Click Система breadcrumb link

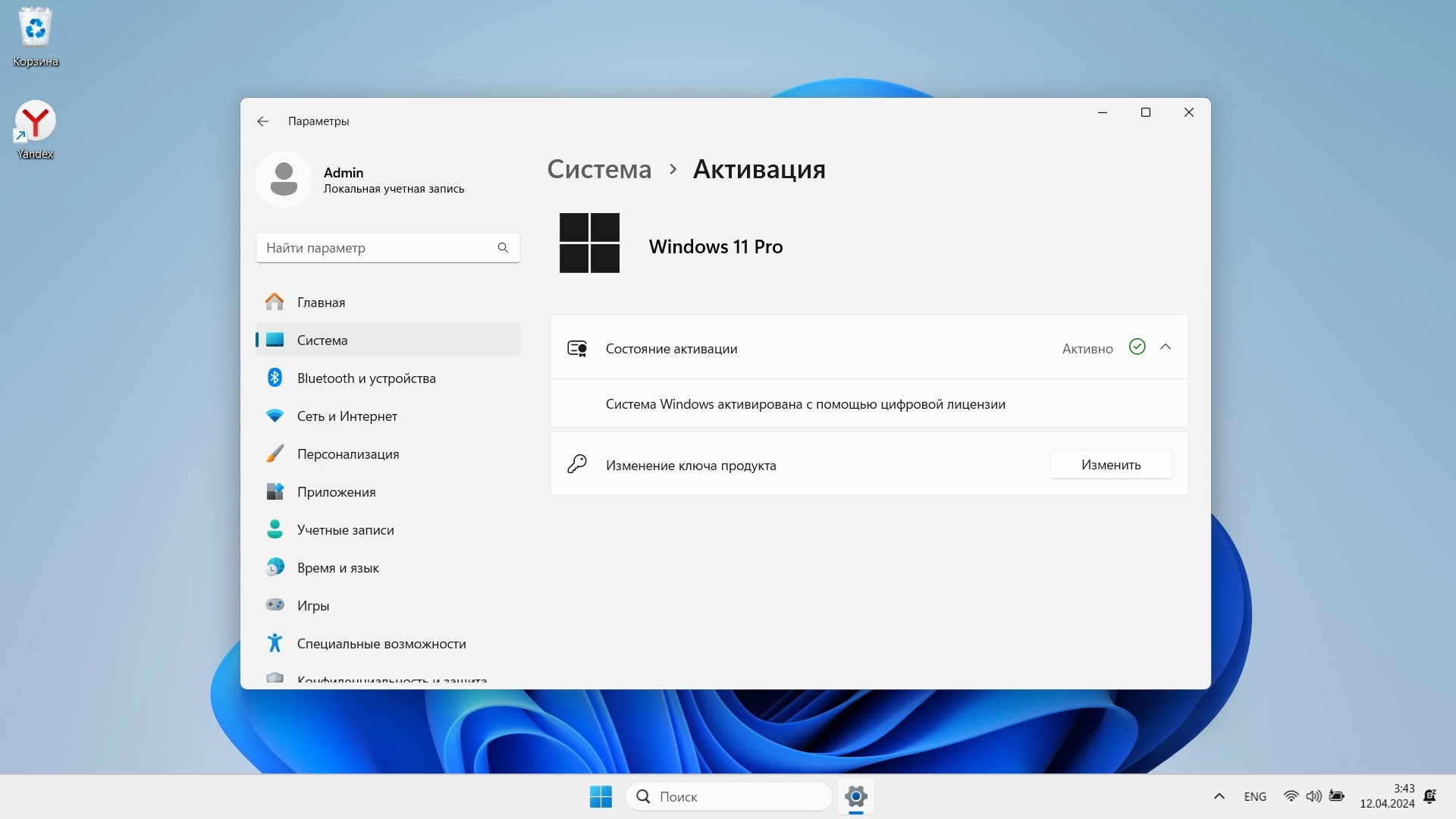tap(599, 169)
